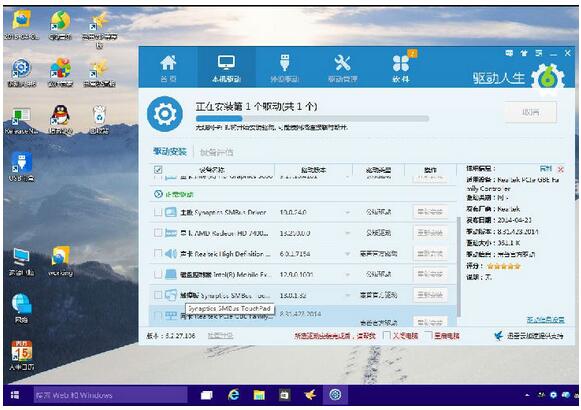Click the blue link beside details panel red X
The height and width of the screenshot is (410, 581).
(x=546, y=169)
